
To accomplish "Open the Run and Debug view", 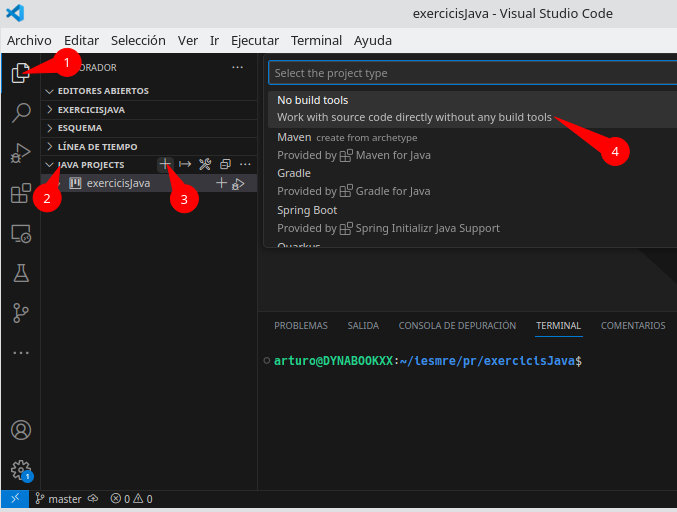I will (20, 153).
